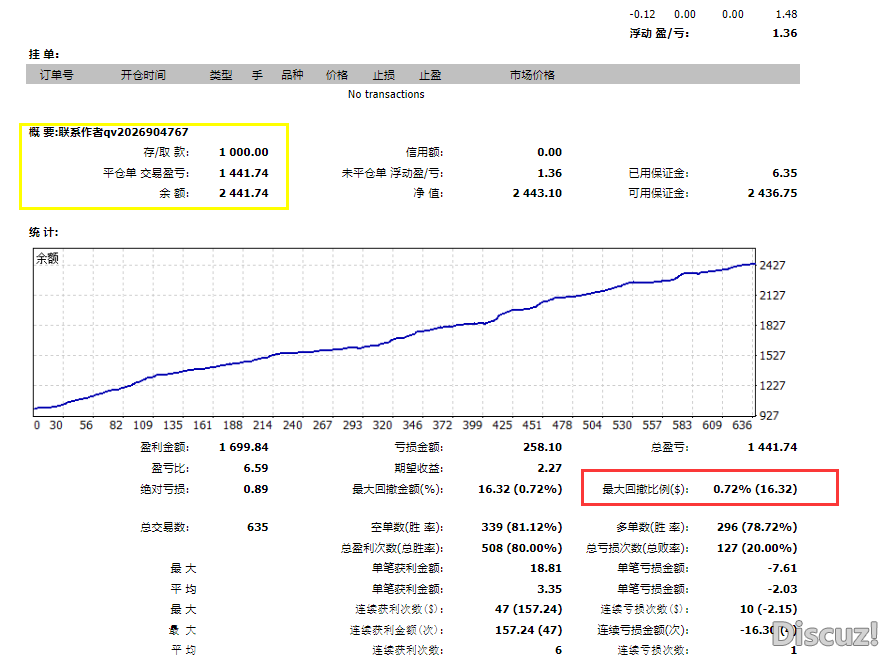This screenshot has height=658, width=895.
Task: Click the '净值:' label
Action: pyautogui.click(x=429, y=193)
